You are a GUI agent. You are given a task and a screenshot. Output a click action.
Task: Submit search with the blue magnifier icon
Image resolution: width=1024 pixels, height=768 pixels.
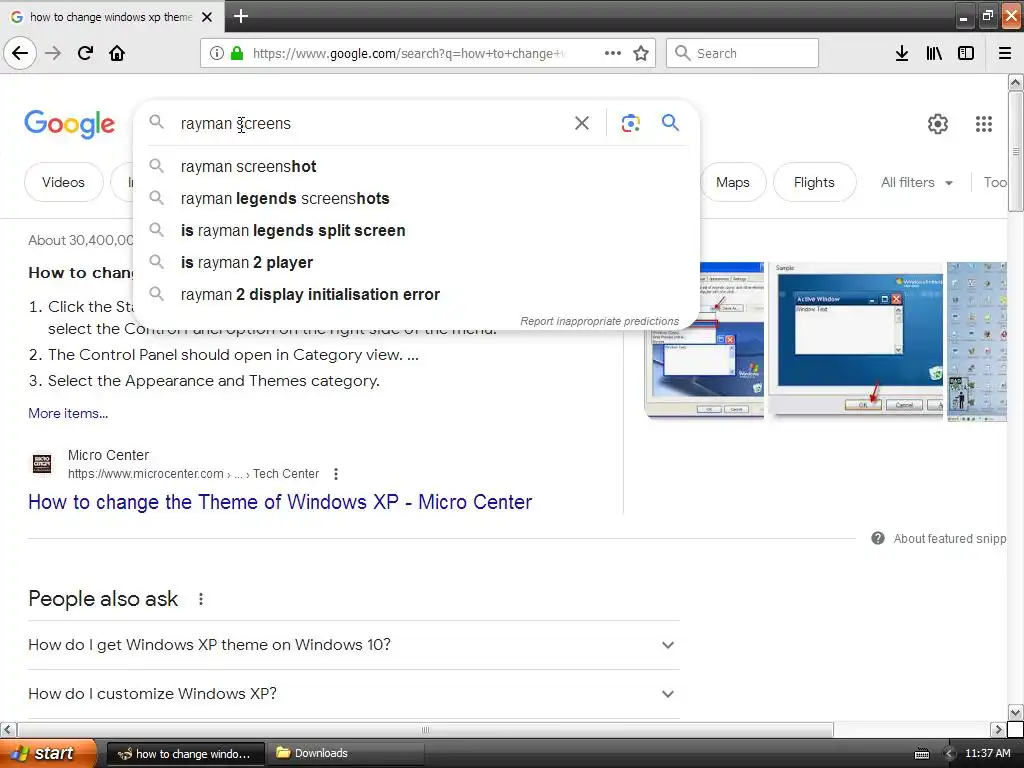[670, 122]
